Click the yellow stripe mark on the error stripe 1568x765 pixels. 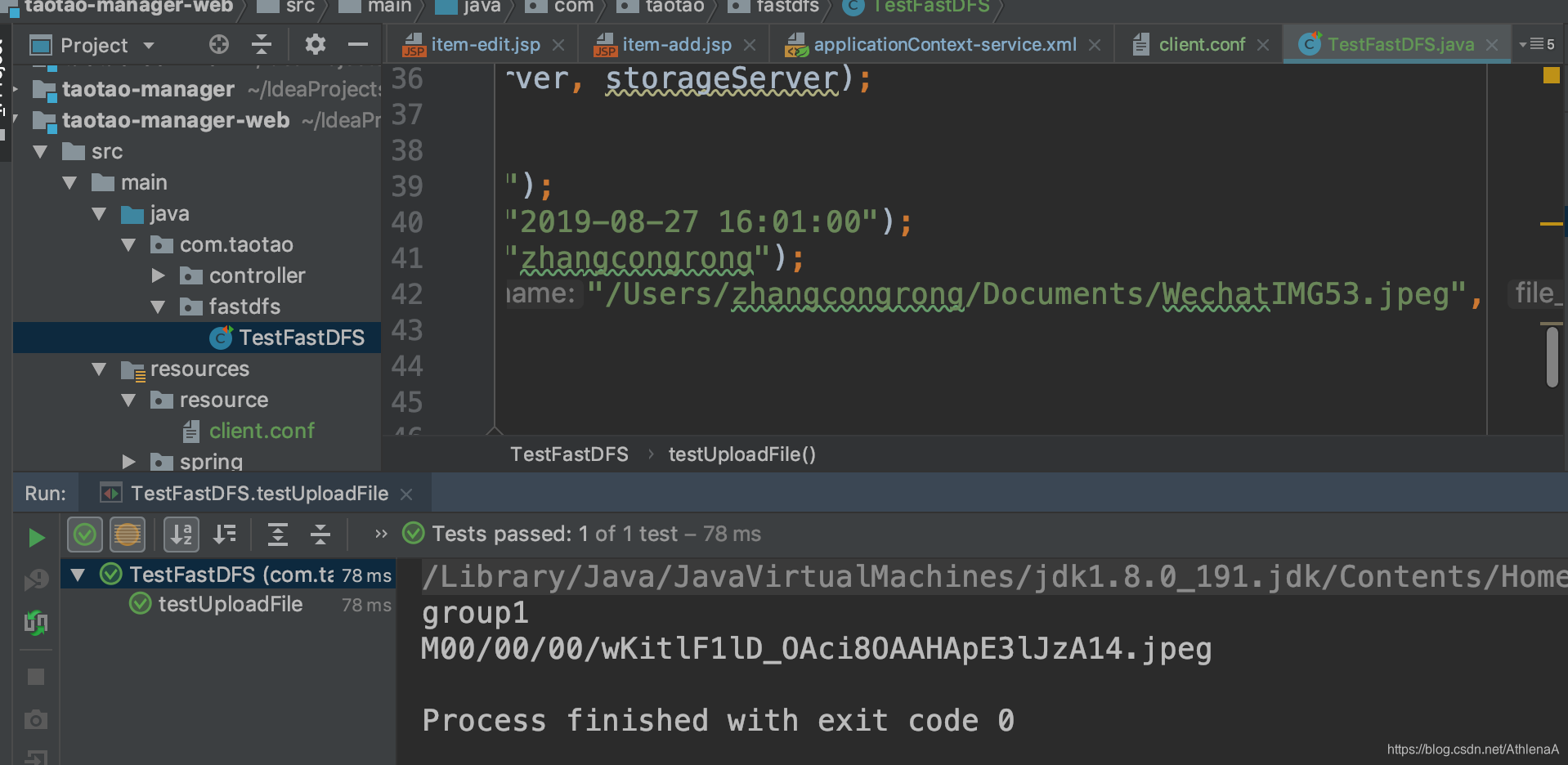1551,223
